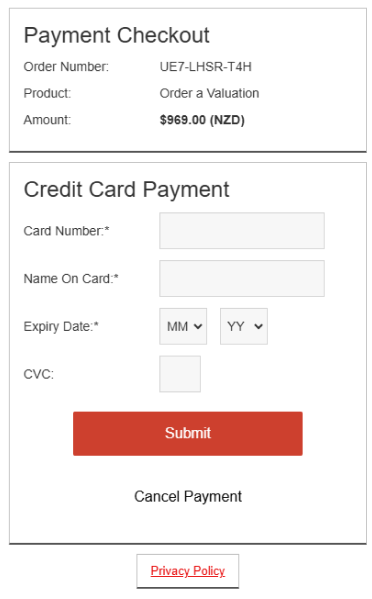Click the Card Number input field
The image size is (372, 599).
(x=242, y=231)
